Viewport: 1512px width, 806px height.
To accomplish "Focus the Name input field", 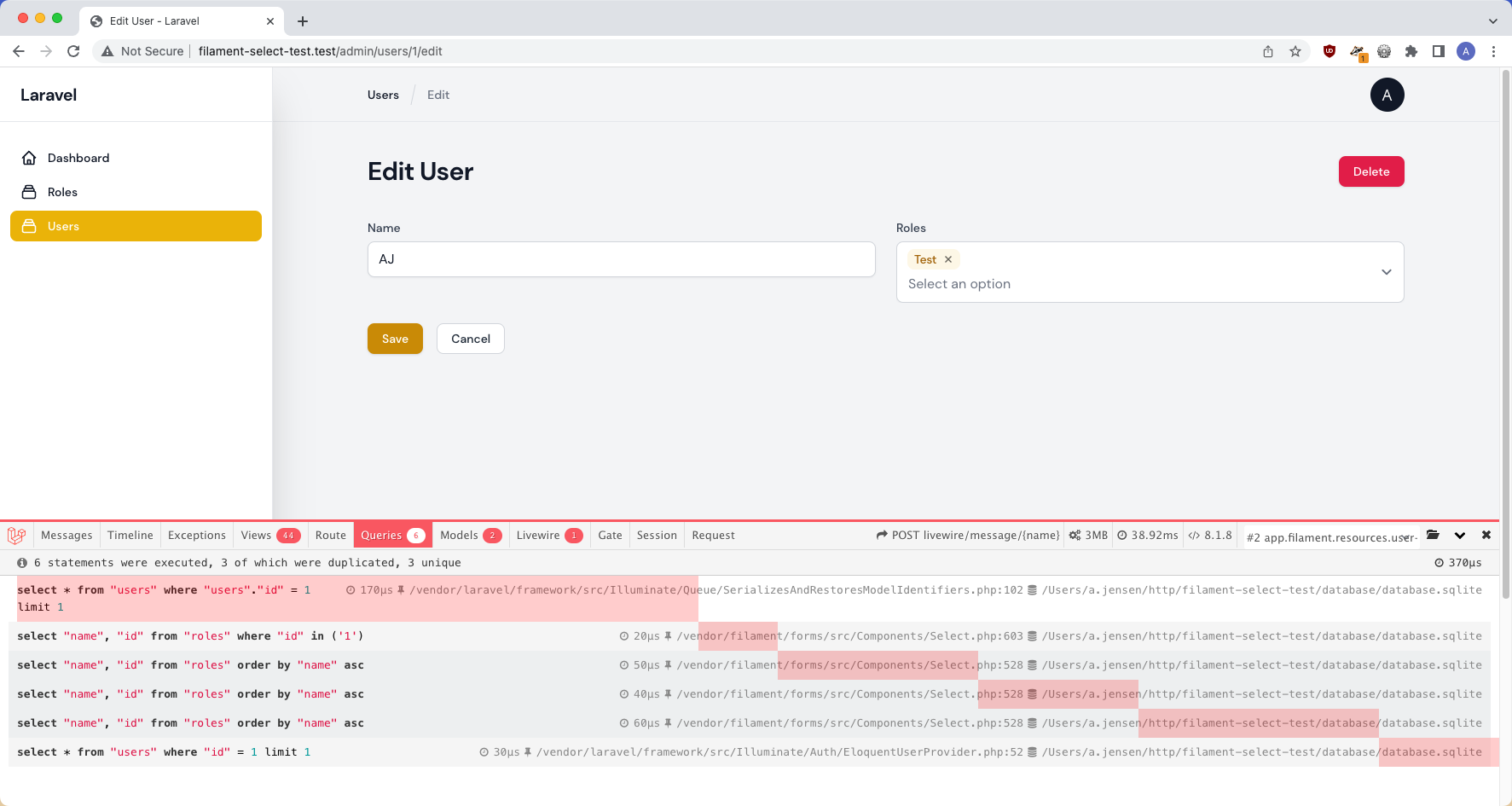I will click(622, 259).
